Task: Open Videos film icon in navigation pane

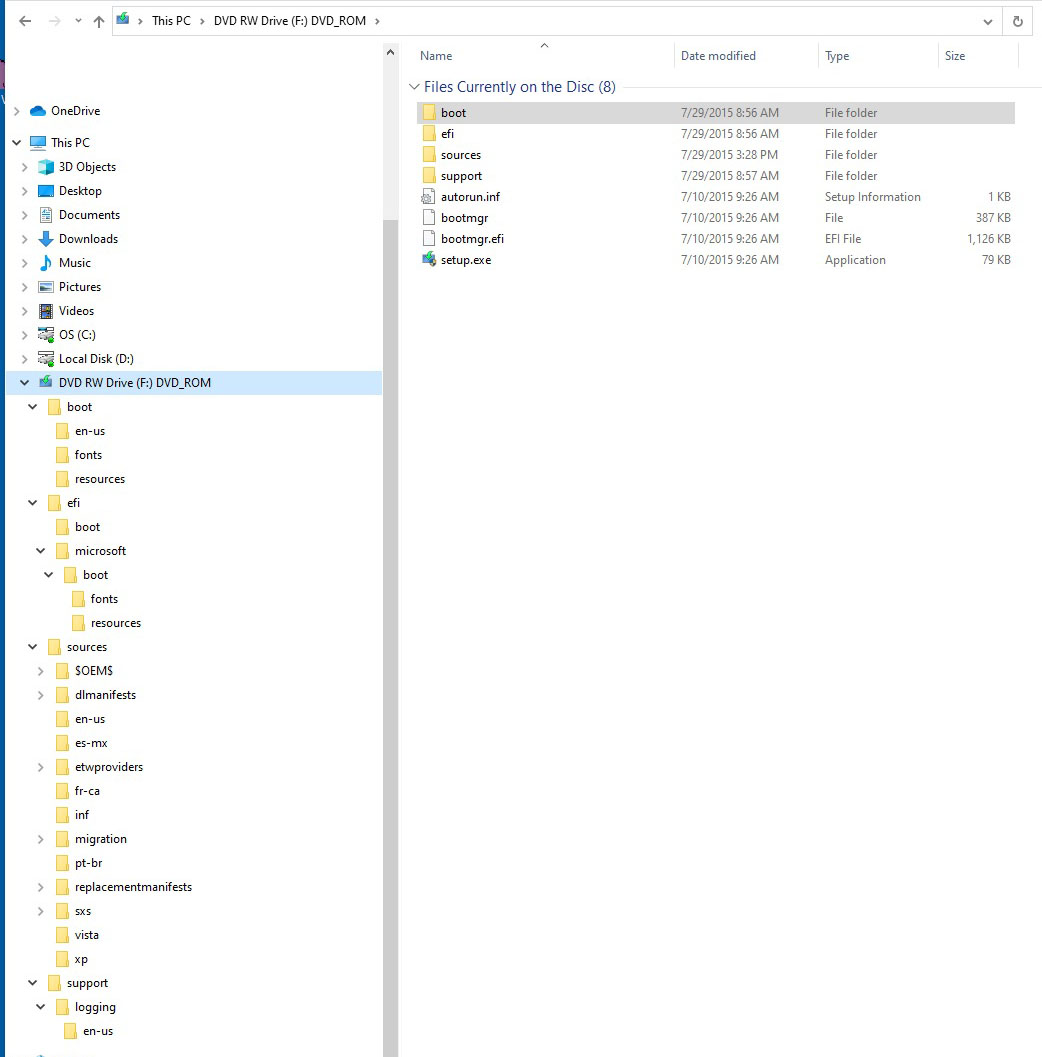Action: click(46, 311)
